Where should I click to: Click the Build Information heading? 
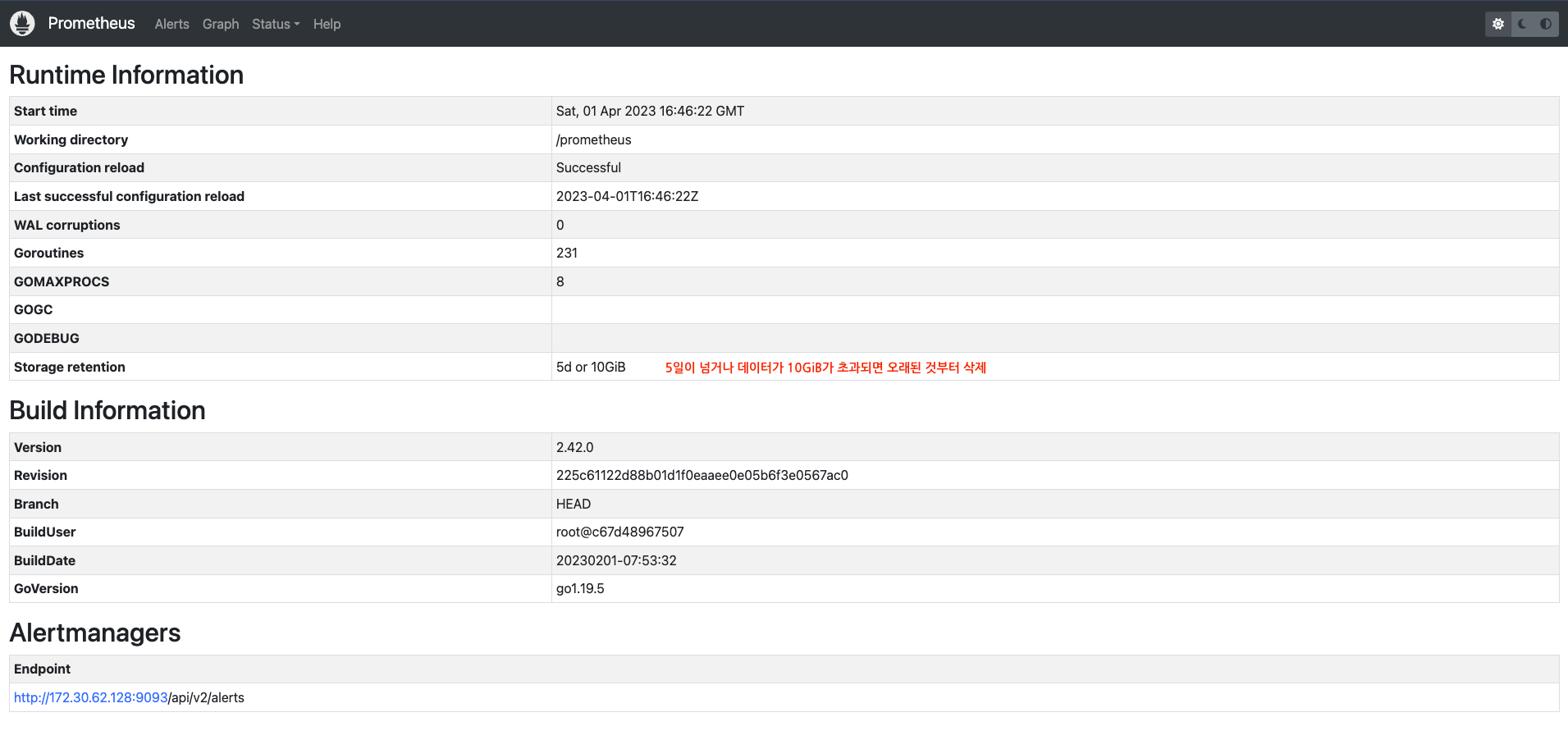[x=107, y=410]
